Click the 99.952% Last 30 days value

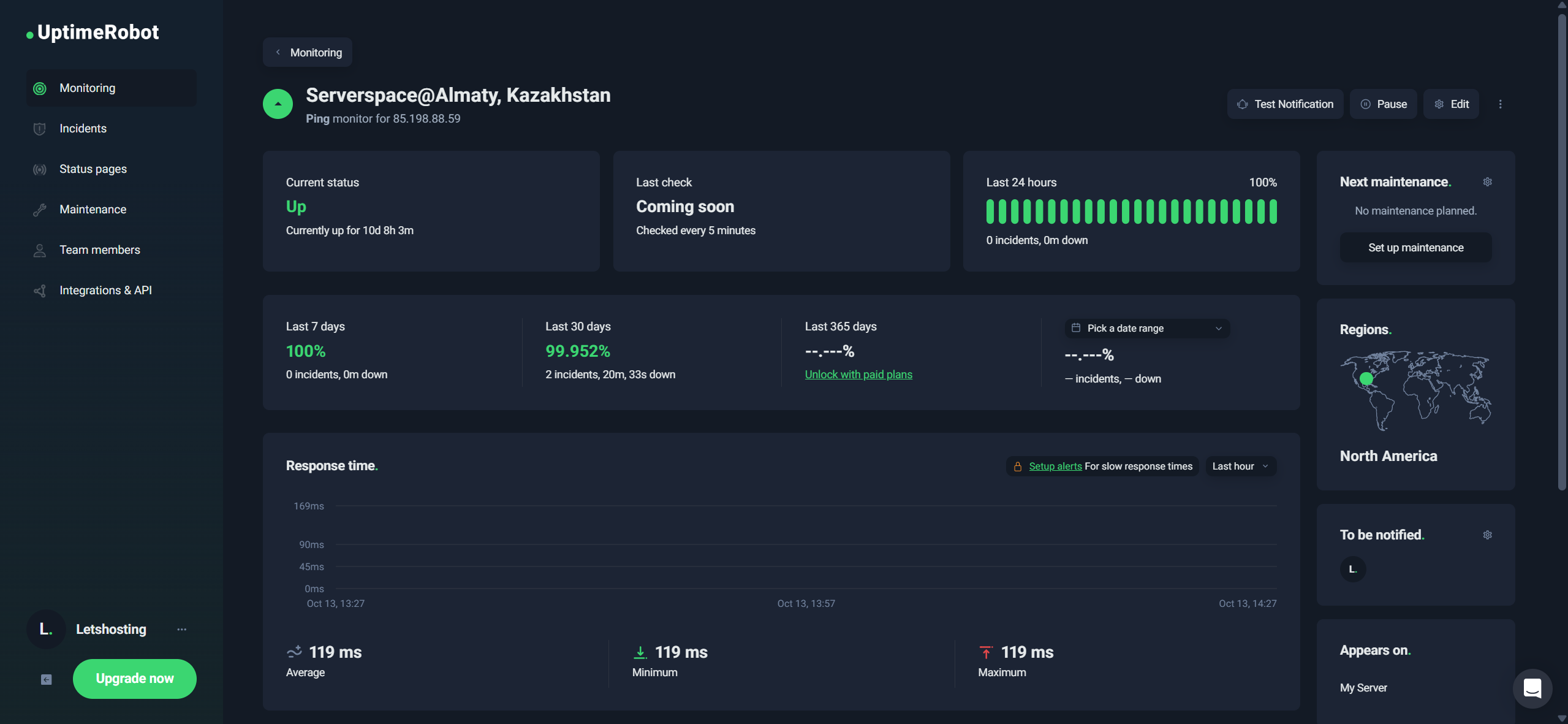point(578,351)
